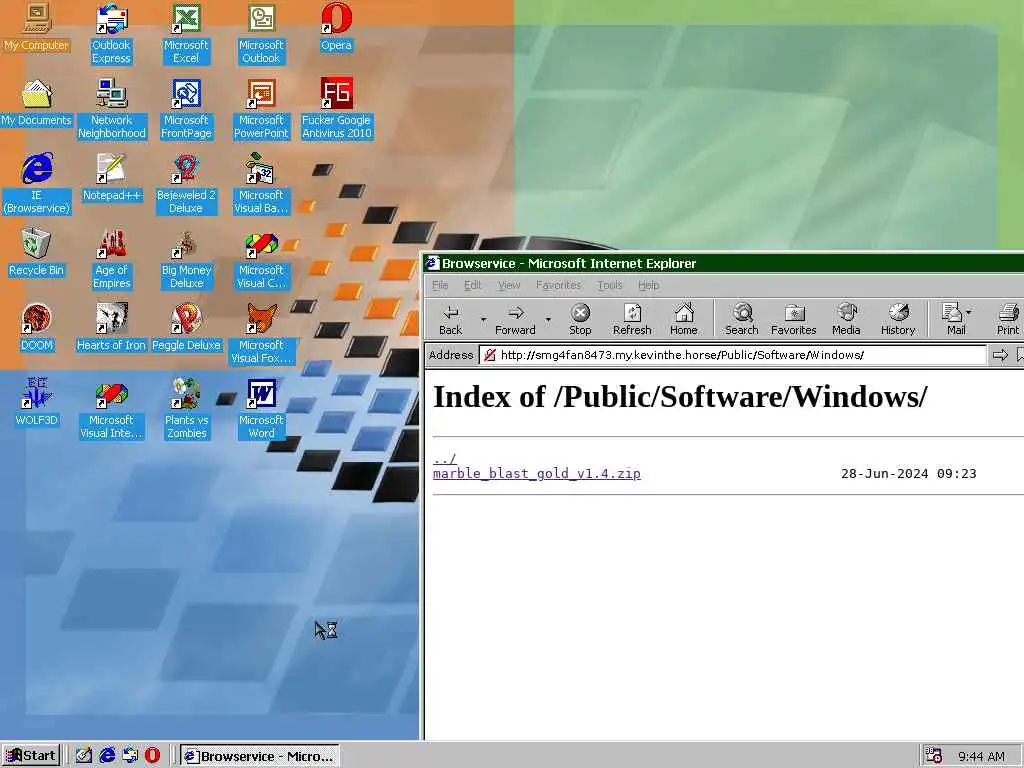Open the Start menu
This screenshot has height=768, width=1024.
coord(31,756)
